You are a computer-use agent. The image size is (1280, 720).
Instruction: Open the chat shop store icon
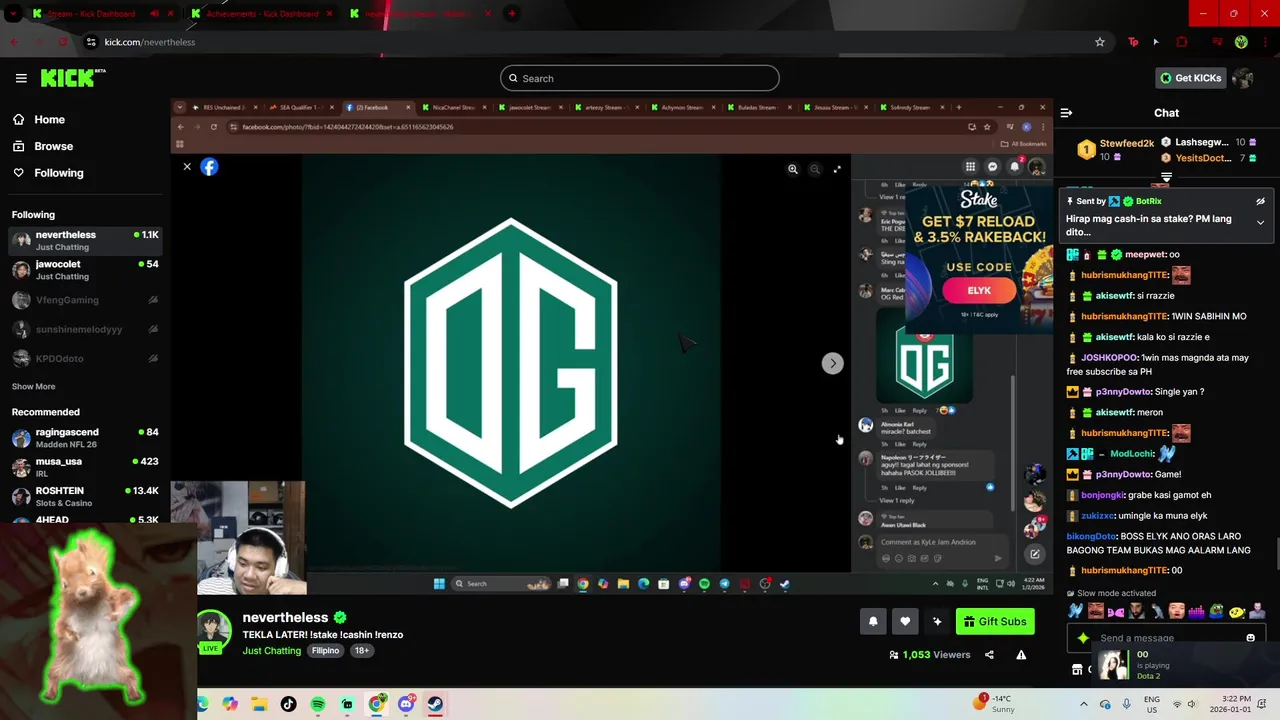[1077, 670]
